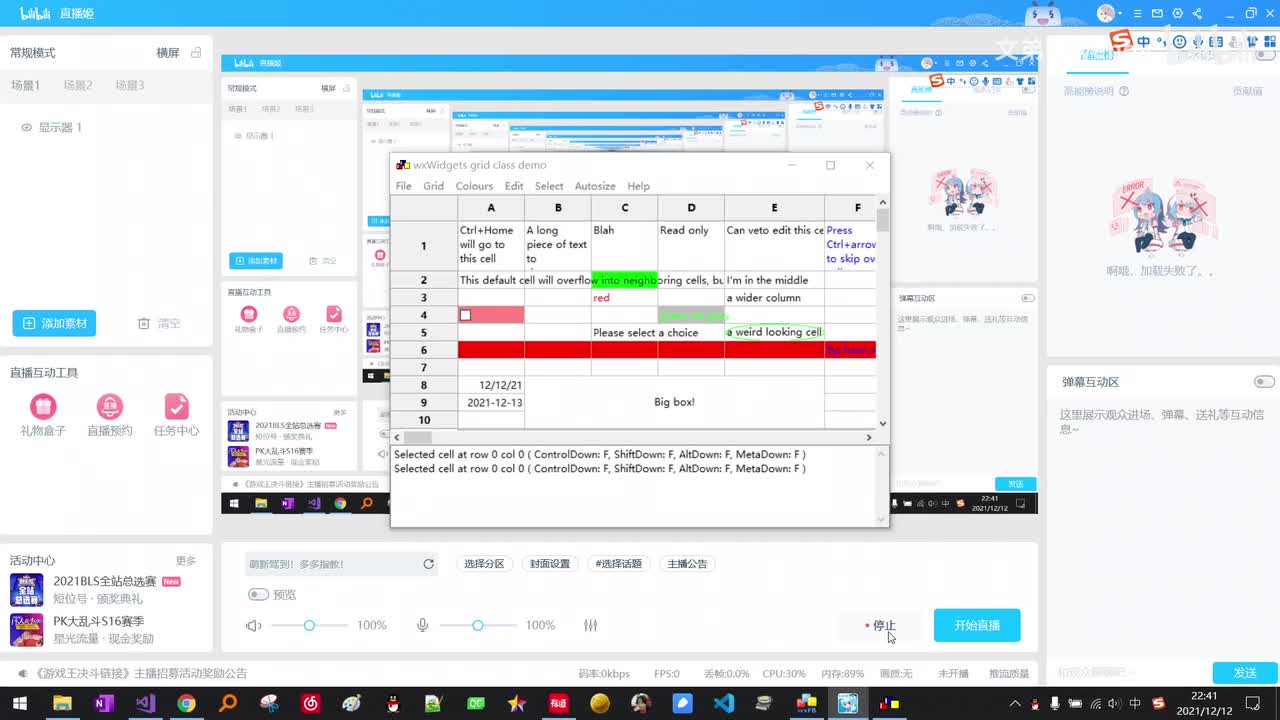Image resolution: width=1280 pixels, height=720 pixels.
Task: Open the Colours menu
Action: 474,186
